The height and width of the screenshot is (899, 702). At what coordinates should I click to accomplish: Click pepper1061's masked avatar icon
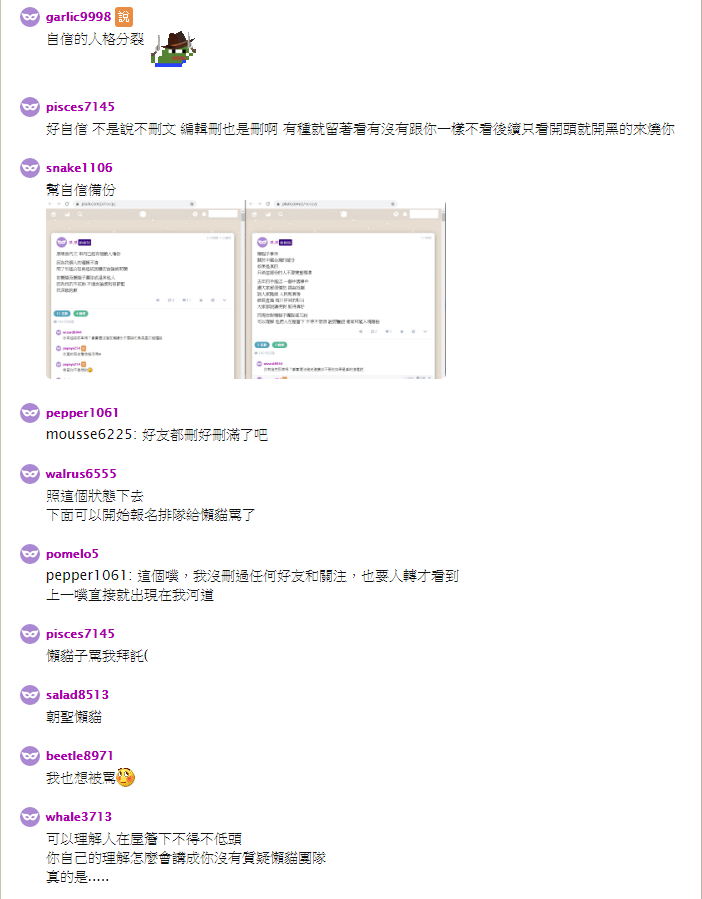point(30,412)
